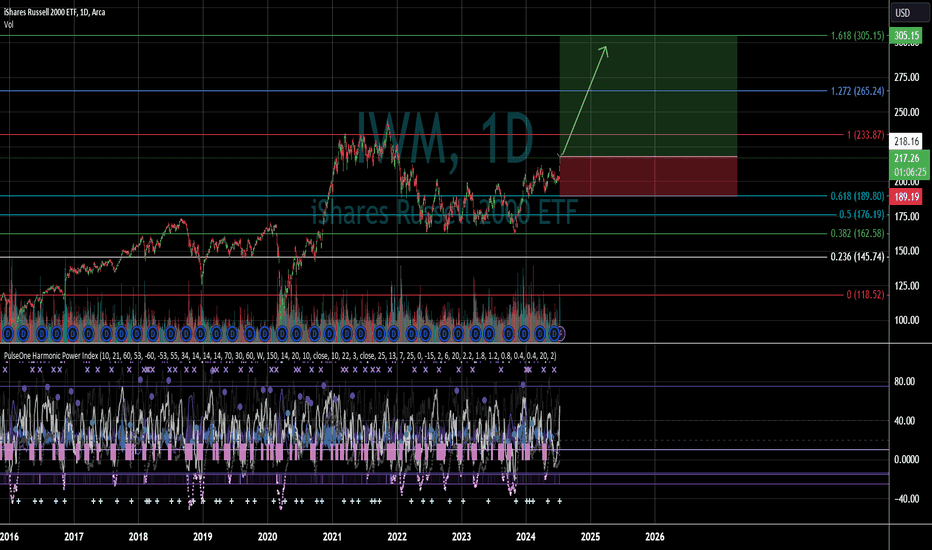Select the Vol indicator legend label
Image resolution: width=932 pixels, height=550 pixels.
click(8, 24)
